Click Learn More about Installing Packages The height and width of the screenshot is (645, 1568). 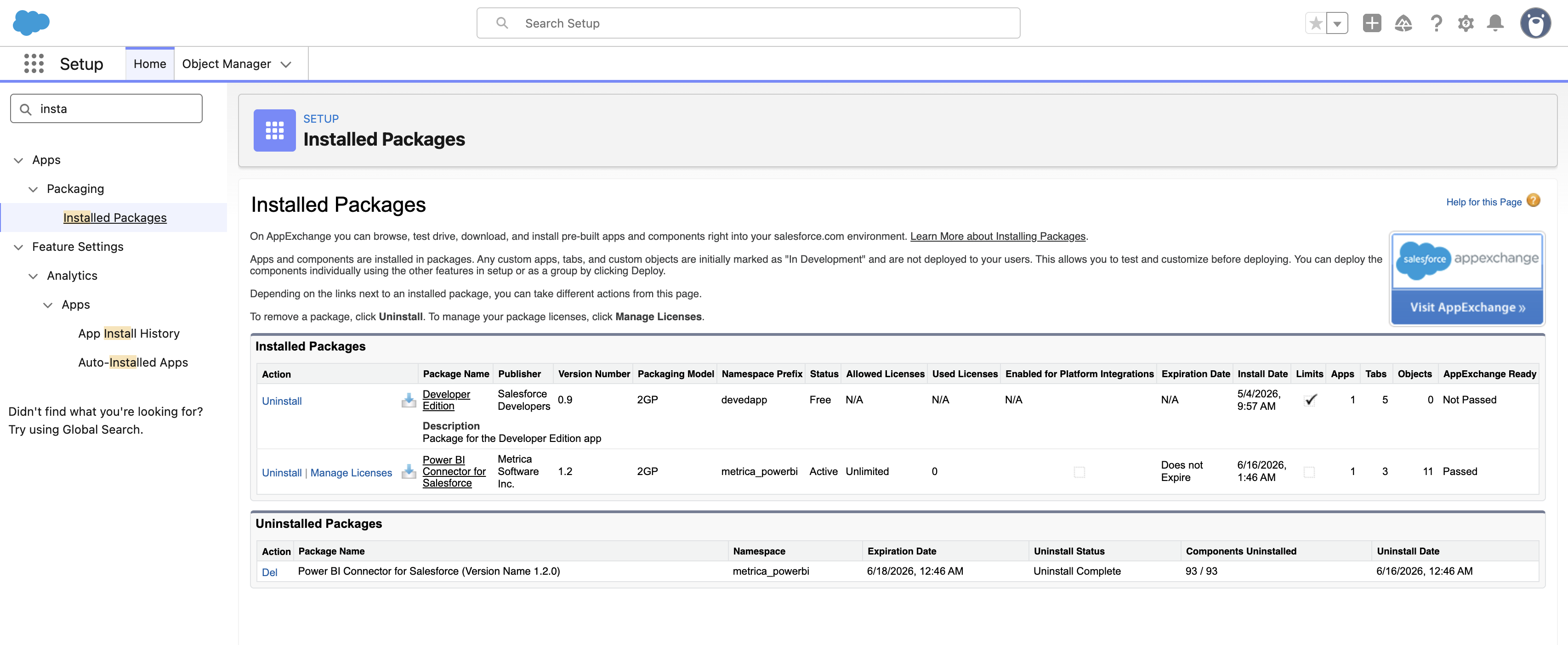998,236
